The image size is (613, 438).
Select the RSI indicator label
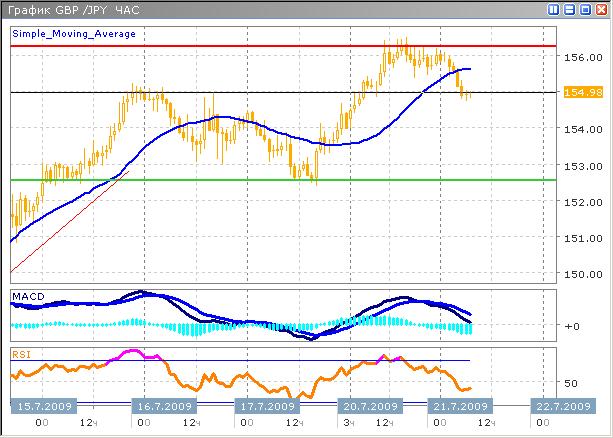click(x=22, y=353)
